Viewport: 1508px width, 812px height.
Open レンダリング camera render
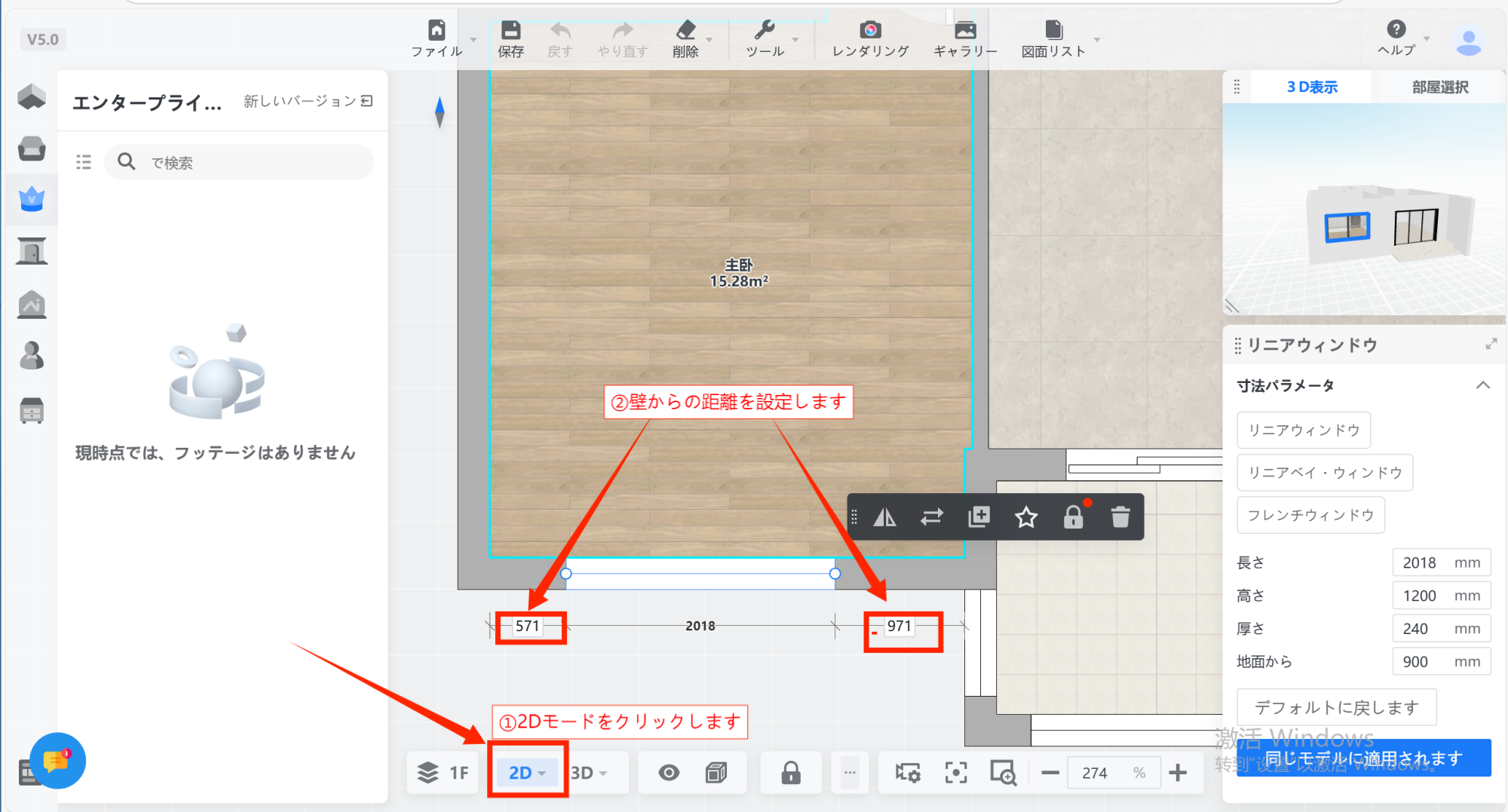click(x=870, y=38)
